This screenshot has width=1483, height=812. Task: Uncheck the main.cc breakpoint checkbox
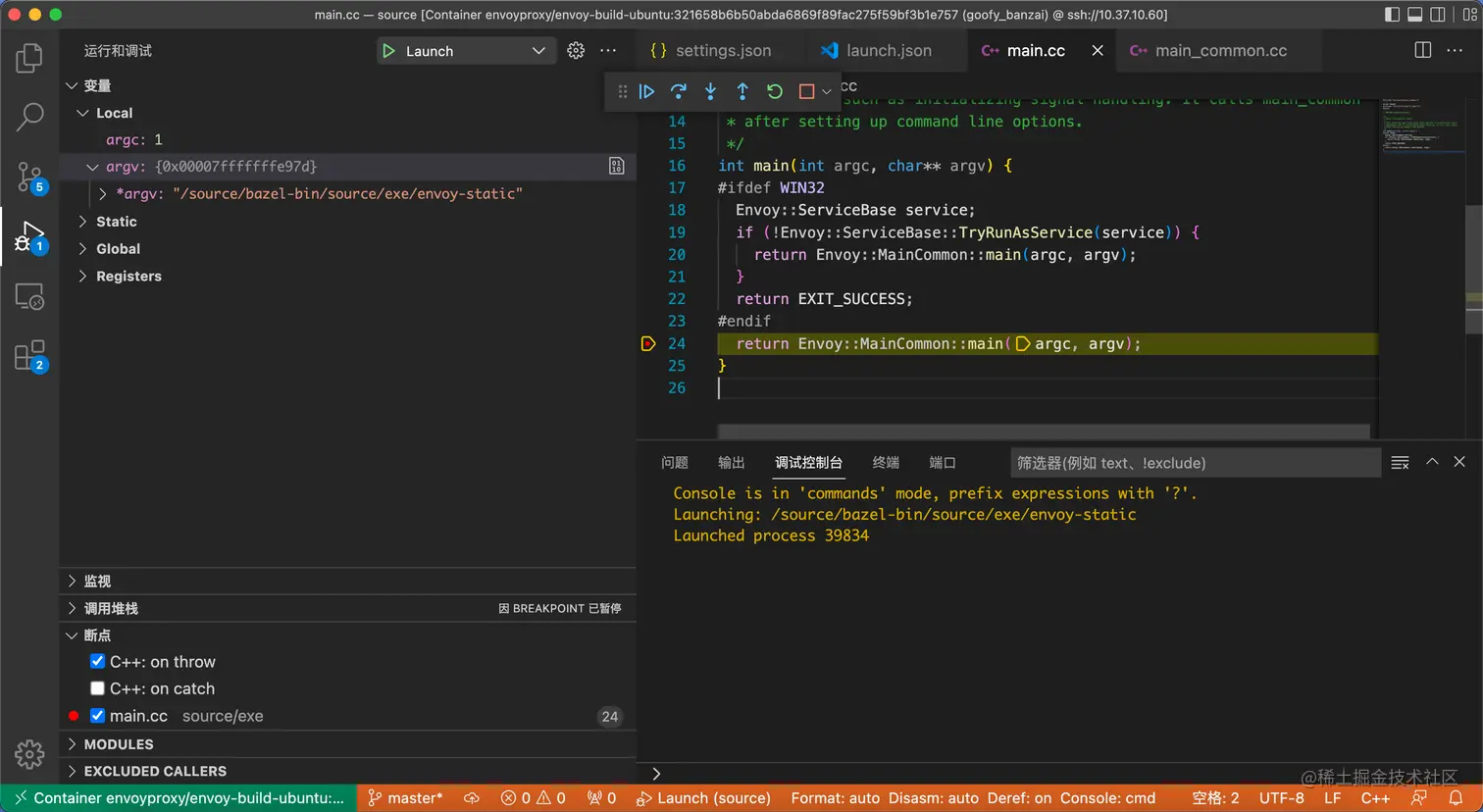pos(97,716)
